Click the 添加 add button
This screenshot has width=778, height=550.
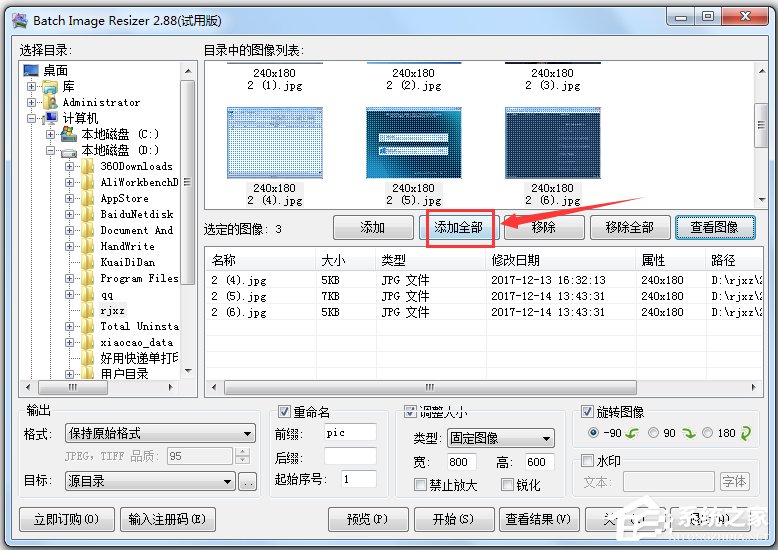click(x=373, y=227)
